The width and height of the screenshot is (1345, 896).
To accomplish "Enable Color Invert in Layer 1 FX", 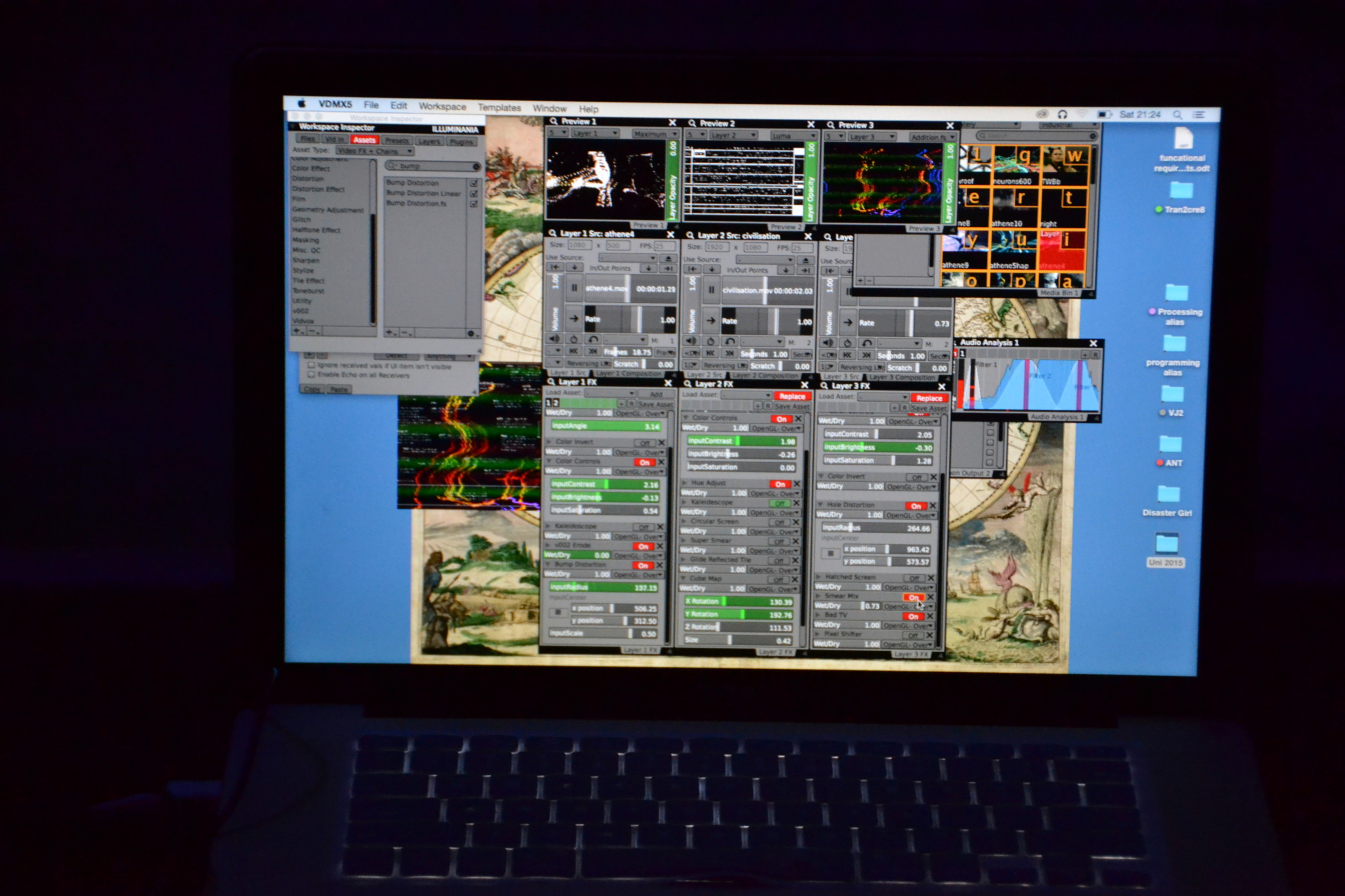I will tap(644, 443).
